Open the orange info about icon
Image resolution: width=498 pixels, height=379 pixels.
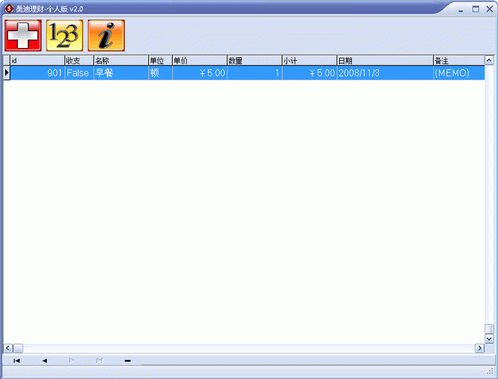pos(106,35)
